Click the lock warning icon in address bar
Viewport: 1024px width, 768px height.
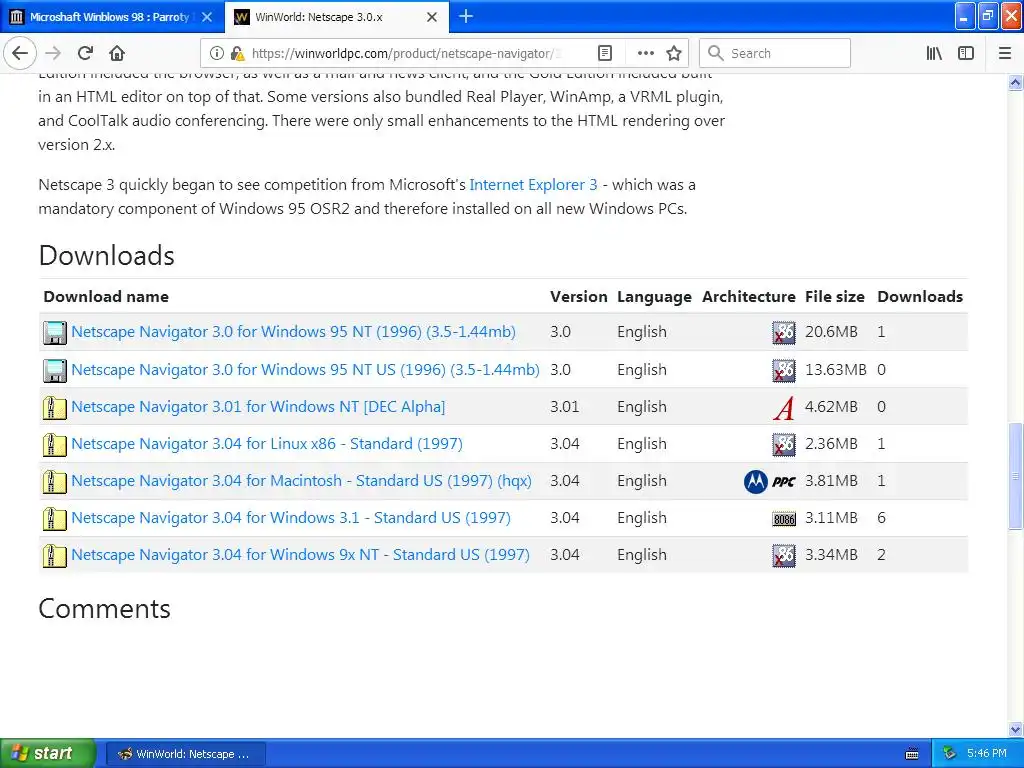pyautogui.click(x=237, y=53)
